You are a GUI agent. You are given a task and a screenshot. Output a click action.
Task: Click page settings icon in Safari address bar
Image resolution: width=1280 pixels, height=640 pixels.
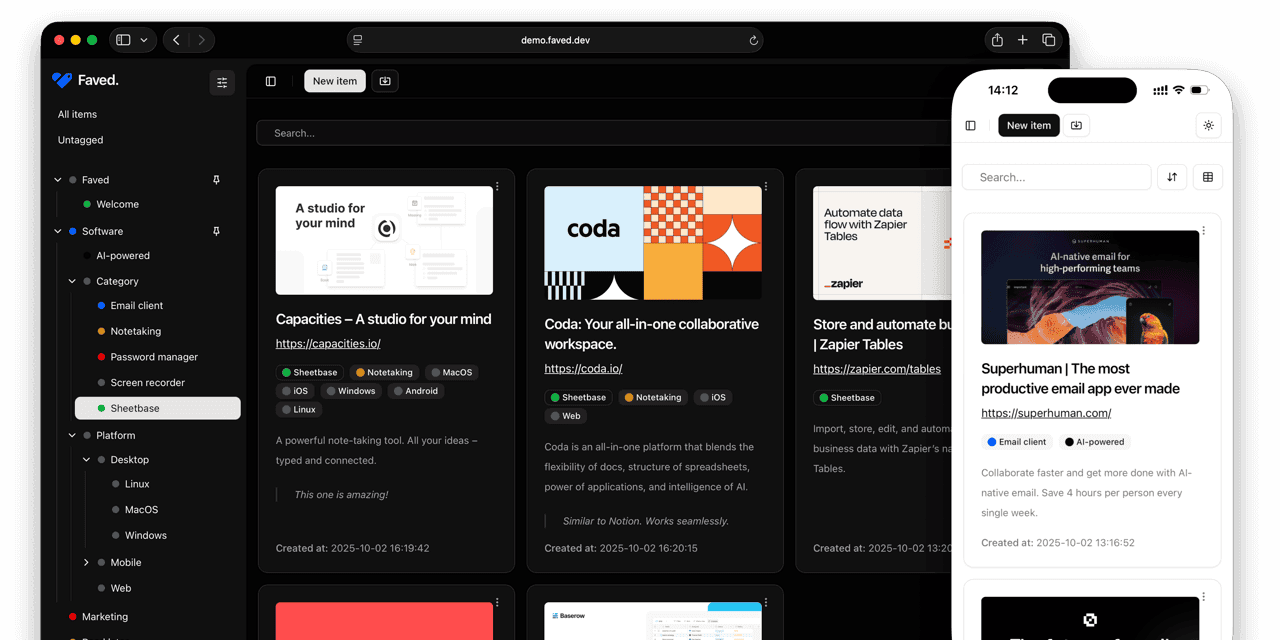tap(358, 40)
